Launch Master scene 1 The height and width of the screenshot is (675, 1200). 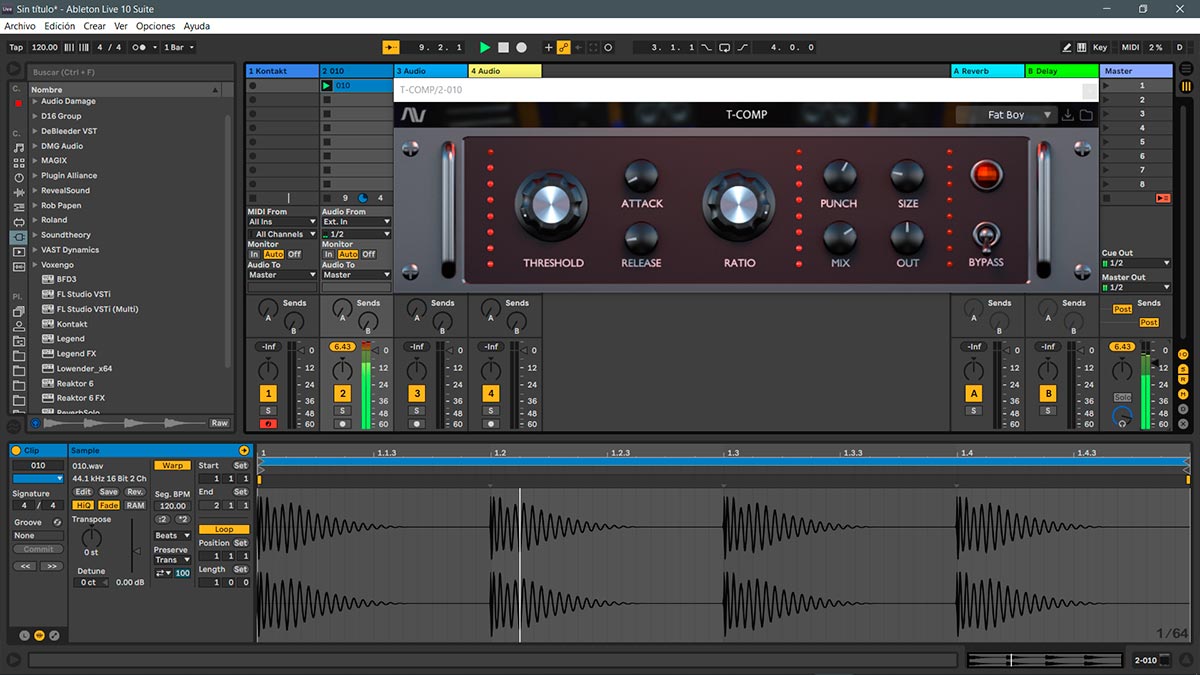[x=1108, y=86]
